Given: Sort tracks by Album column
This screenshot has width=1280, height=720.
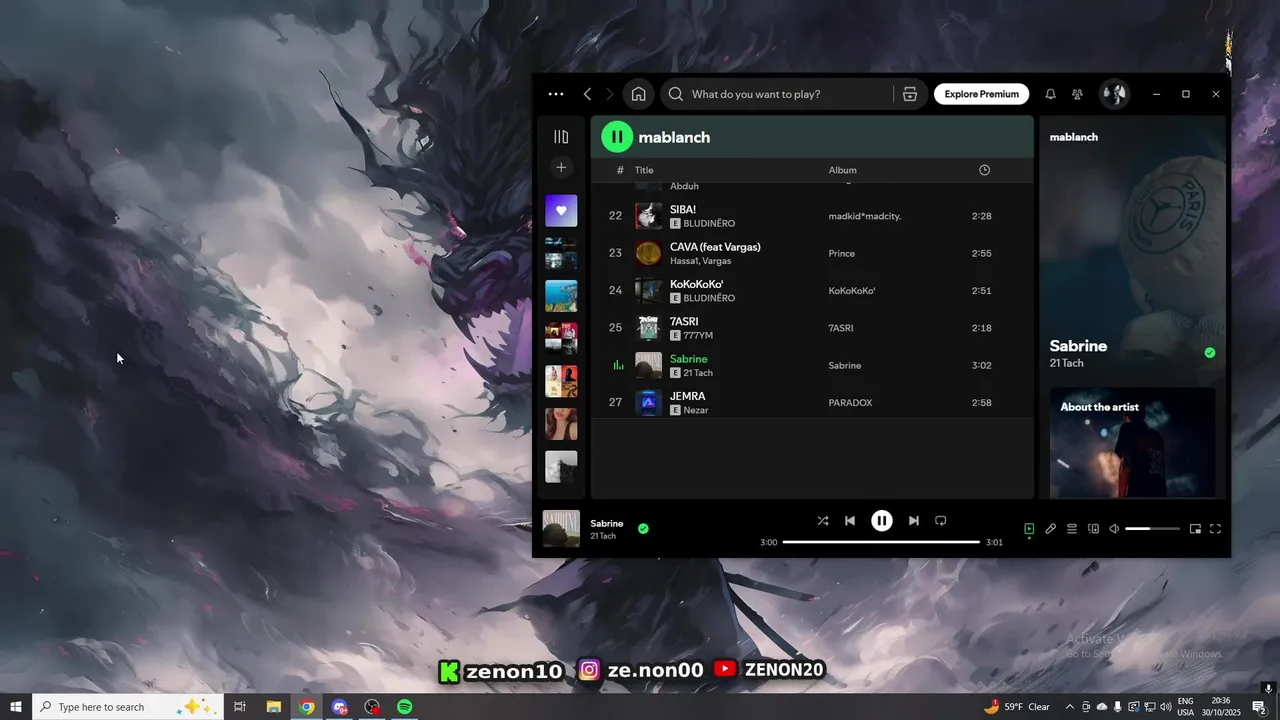Looking at the screenshot, I should click(842, 170).
